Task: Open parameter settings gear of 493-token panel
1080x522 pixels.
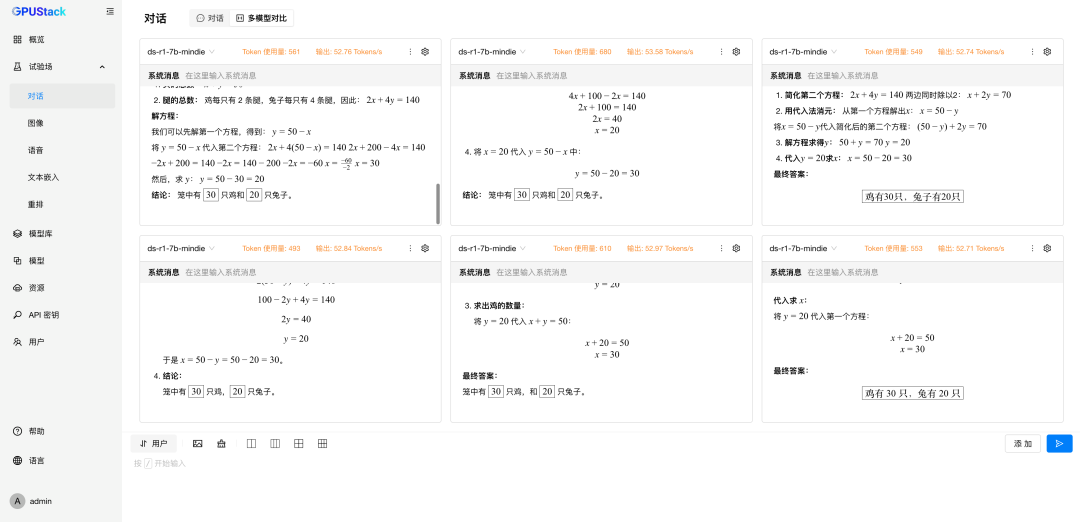Action: pyautogui.click(x=425, y=248)
